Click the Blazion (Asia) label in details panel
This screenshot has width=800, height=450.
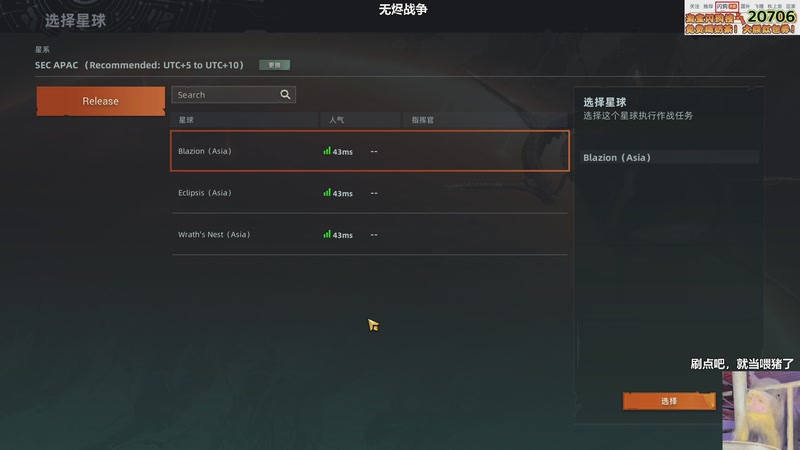(617, 158)
